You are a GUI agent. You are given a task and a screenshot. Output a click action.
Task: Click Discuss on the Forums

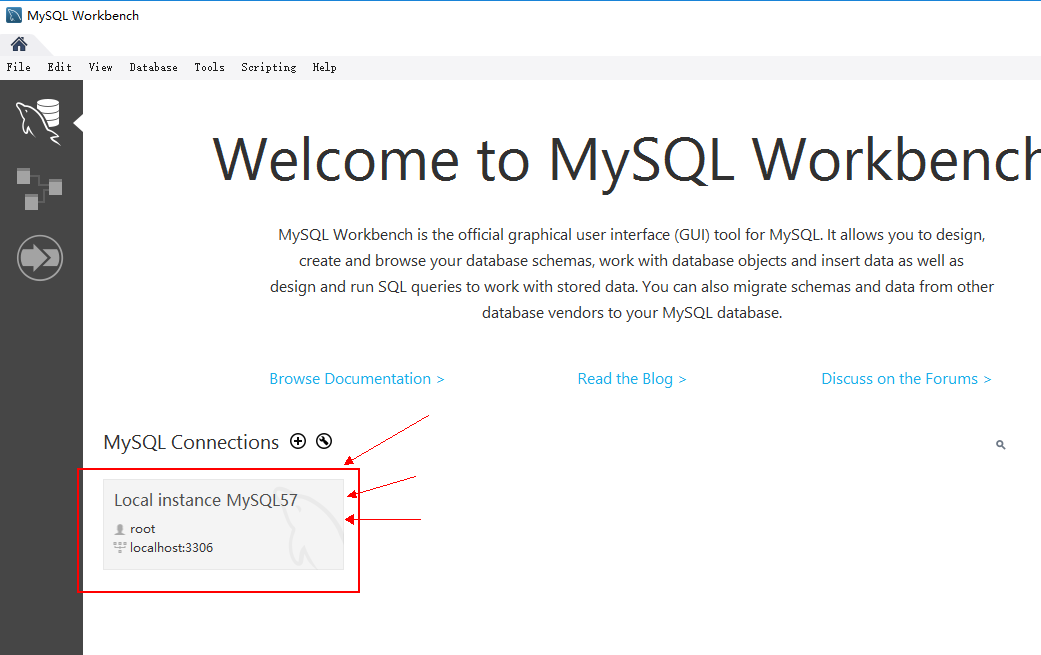[x=905, y=378]
